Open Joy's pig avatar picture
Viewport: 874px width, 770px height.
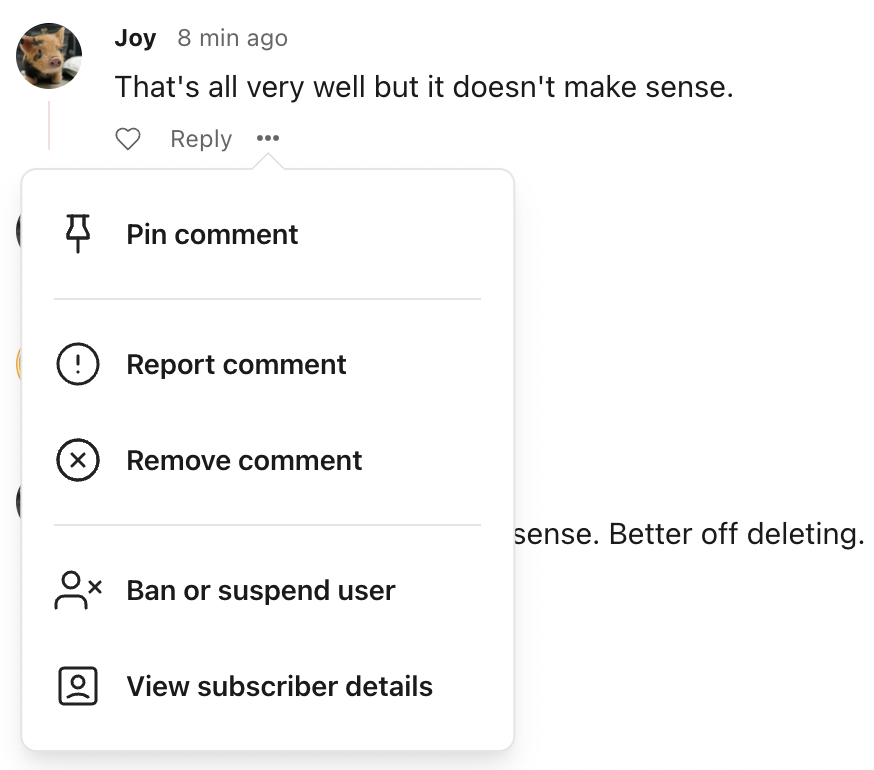click(49, 56)
